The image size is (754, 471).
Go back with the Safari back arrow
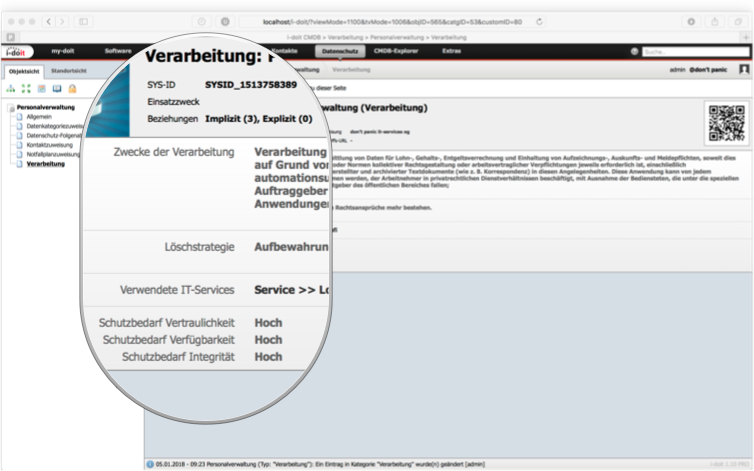[x=49, y=22]
